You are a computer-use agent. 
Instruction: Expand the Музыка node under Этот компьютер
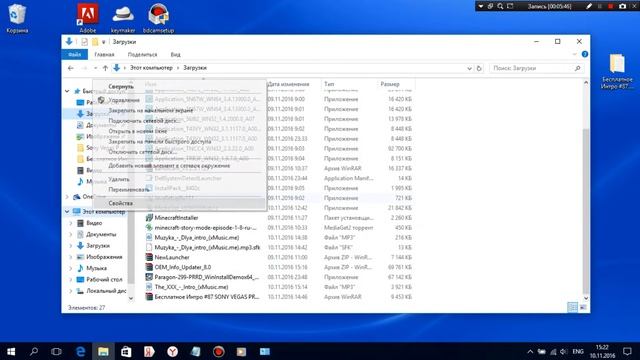point(71,268)
